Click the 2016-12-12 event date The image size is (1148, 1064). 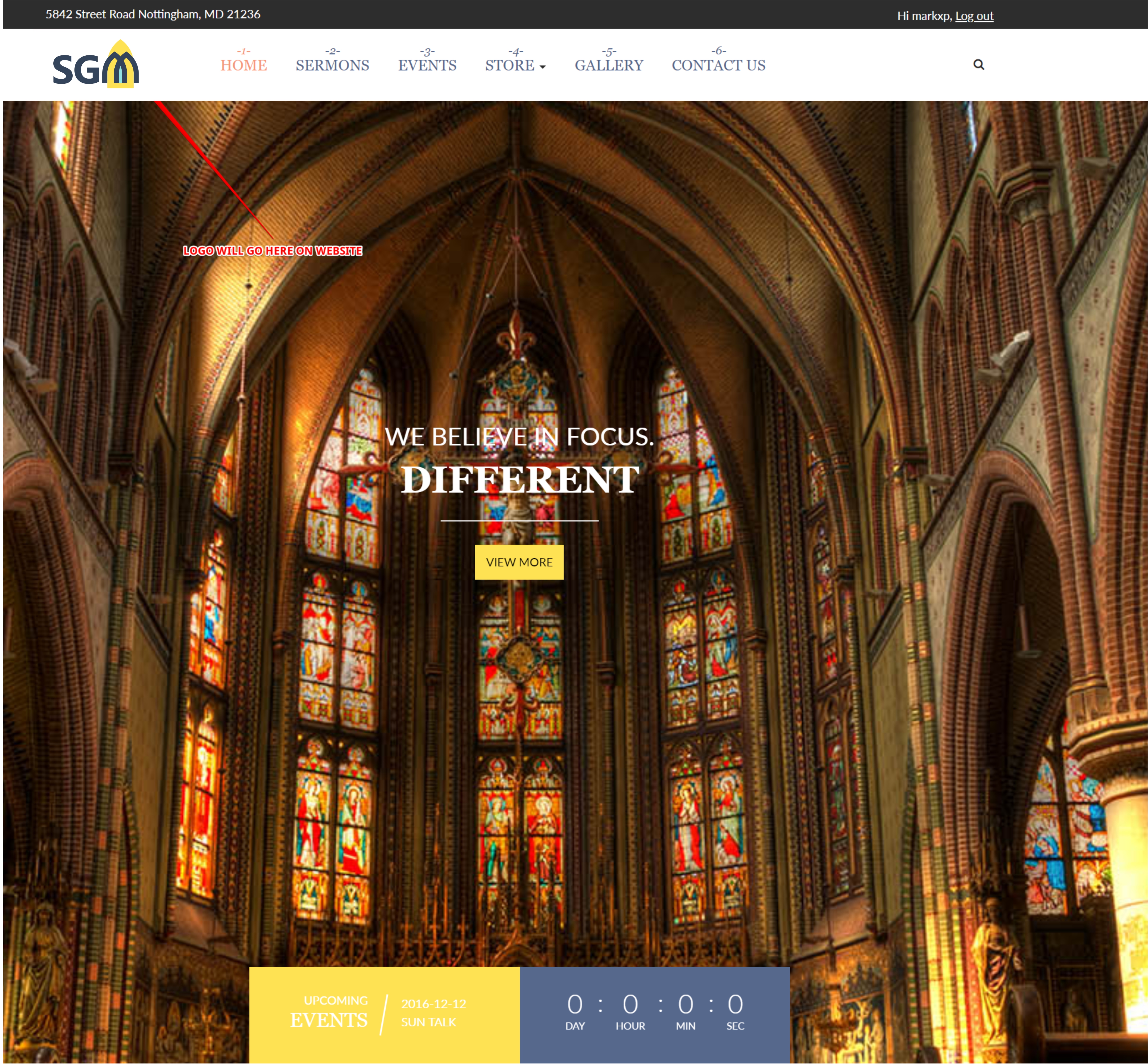pos(433,1003)
